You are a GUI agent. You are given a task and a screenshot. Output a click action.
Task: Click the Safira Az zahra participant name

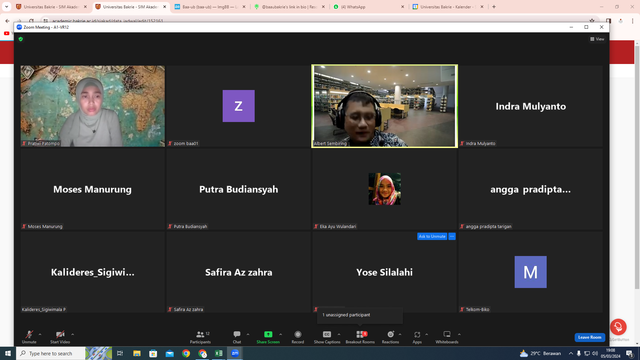pyautogui.click(x=238, y=272)
